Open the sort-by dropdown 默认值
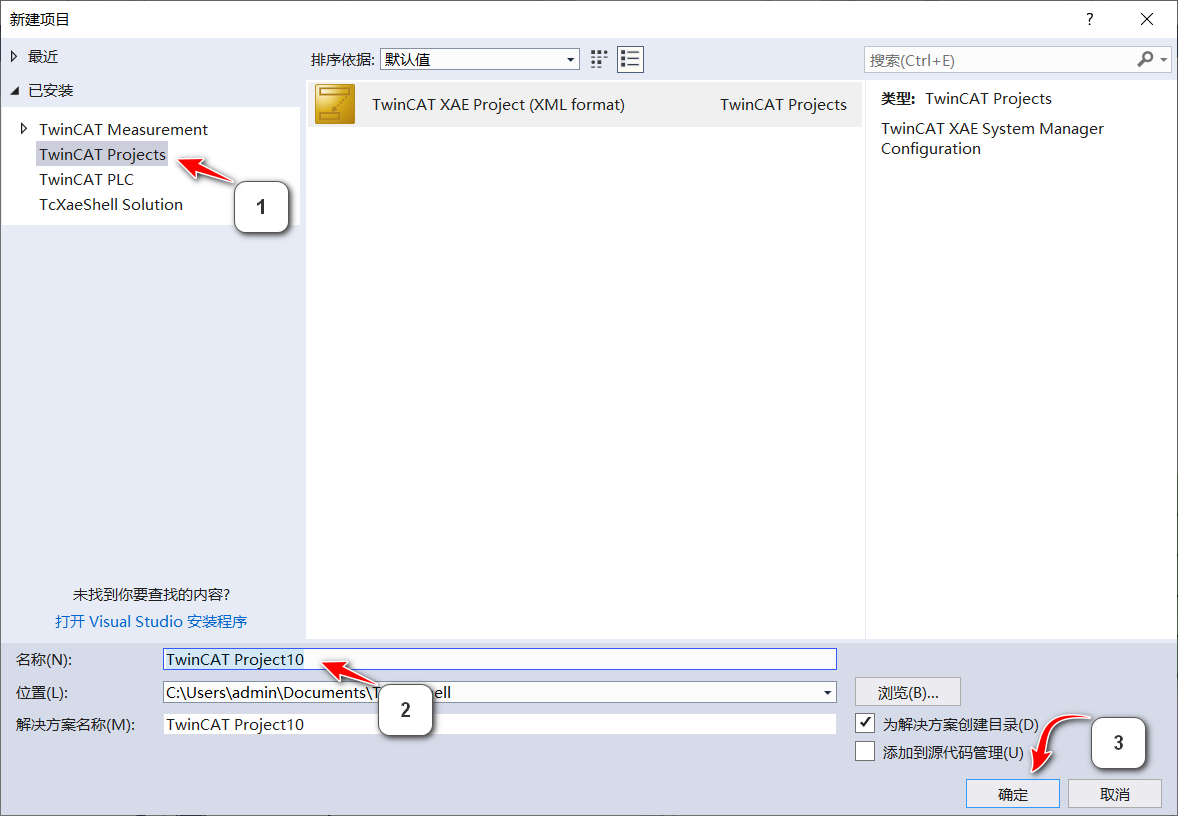The height and width of the screenshot is (816, 1178). coord(480,59)
